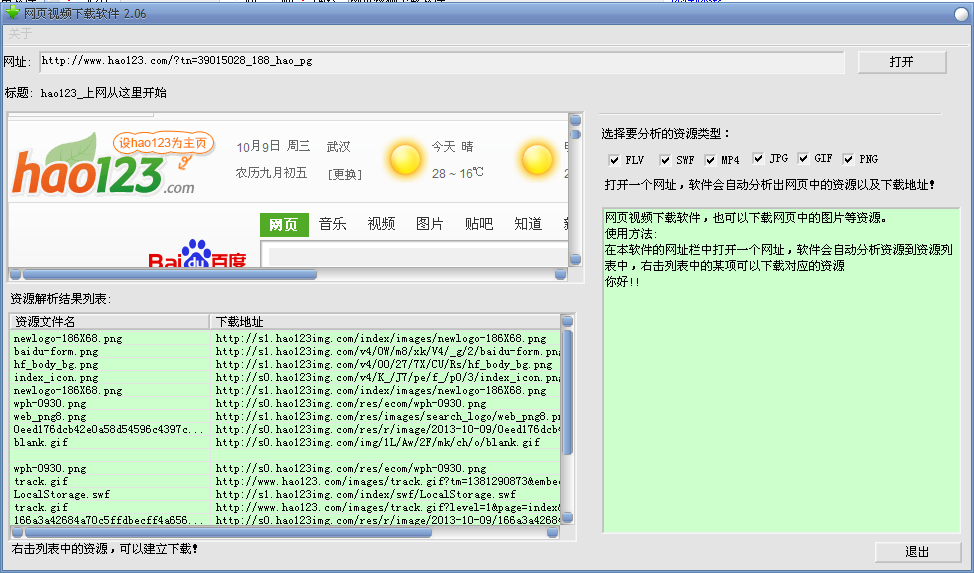Click the preview pane scroll-left arrow
This screenshot has width=974, height=573.
point(16,274)
